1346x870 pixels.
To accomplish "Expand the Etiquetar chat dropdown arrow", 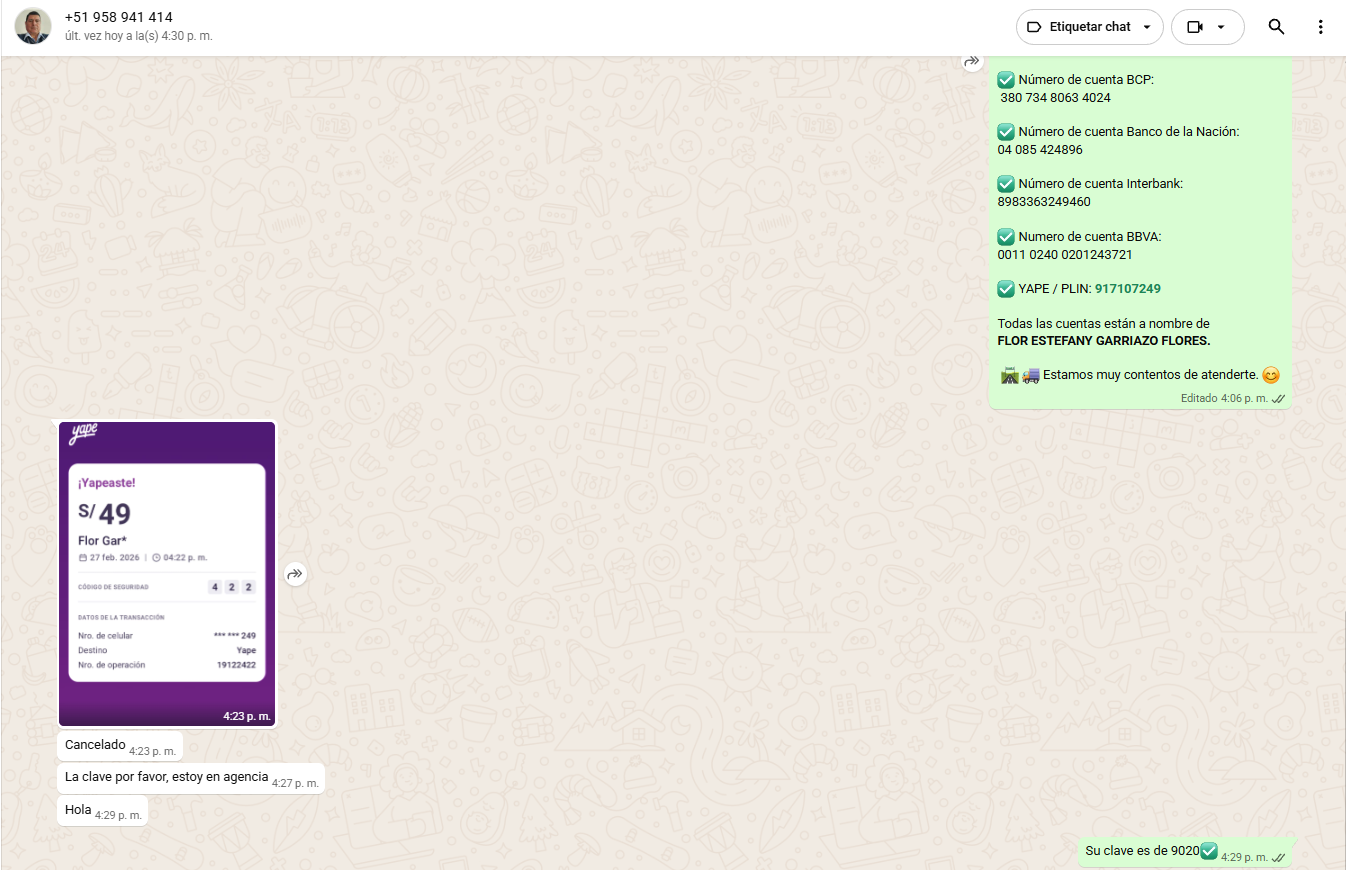I will [1146, 27].
